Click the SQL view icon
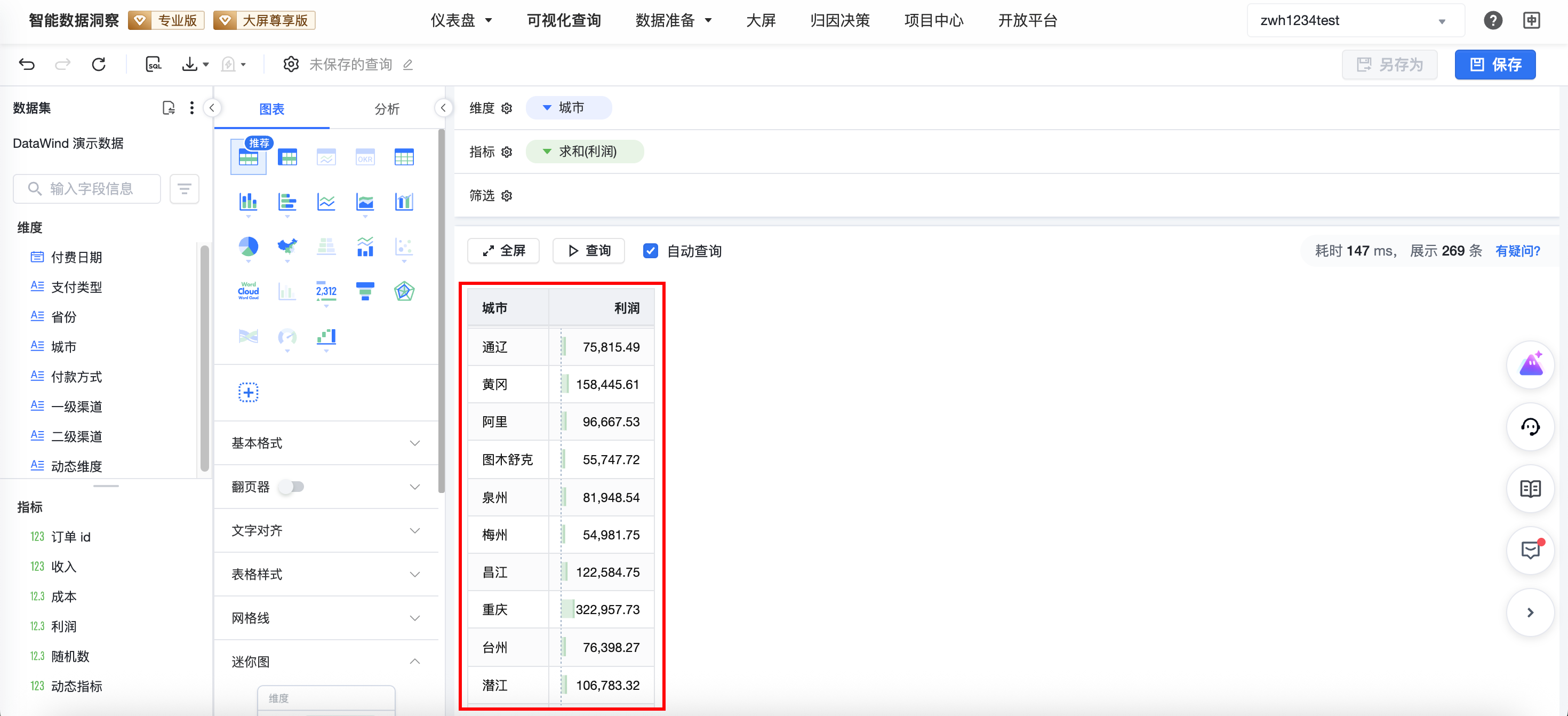Screen dimensions: 1568x716 tap(154, 64)
